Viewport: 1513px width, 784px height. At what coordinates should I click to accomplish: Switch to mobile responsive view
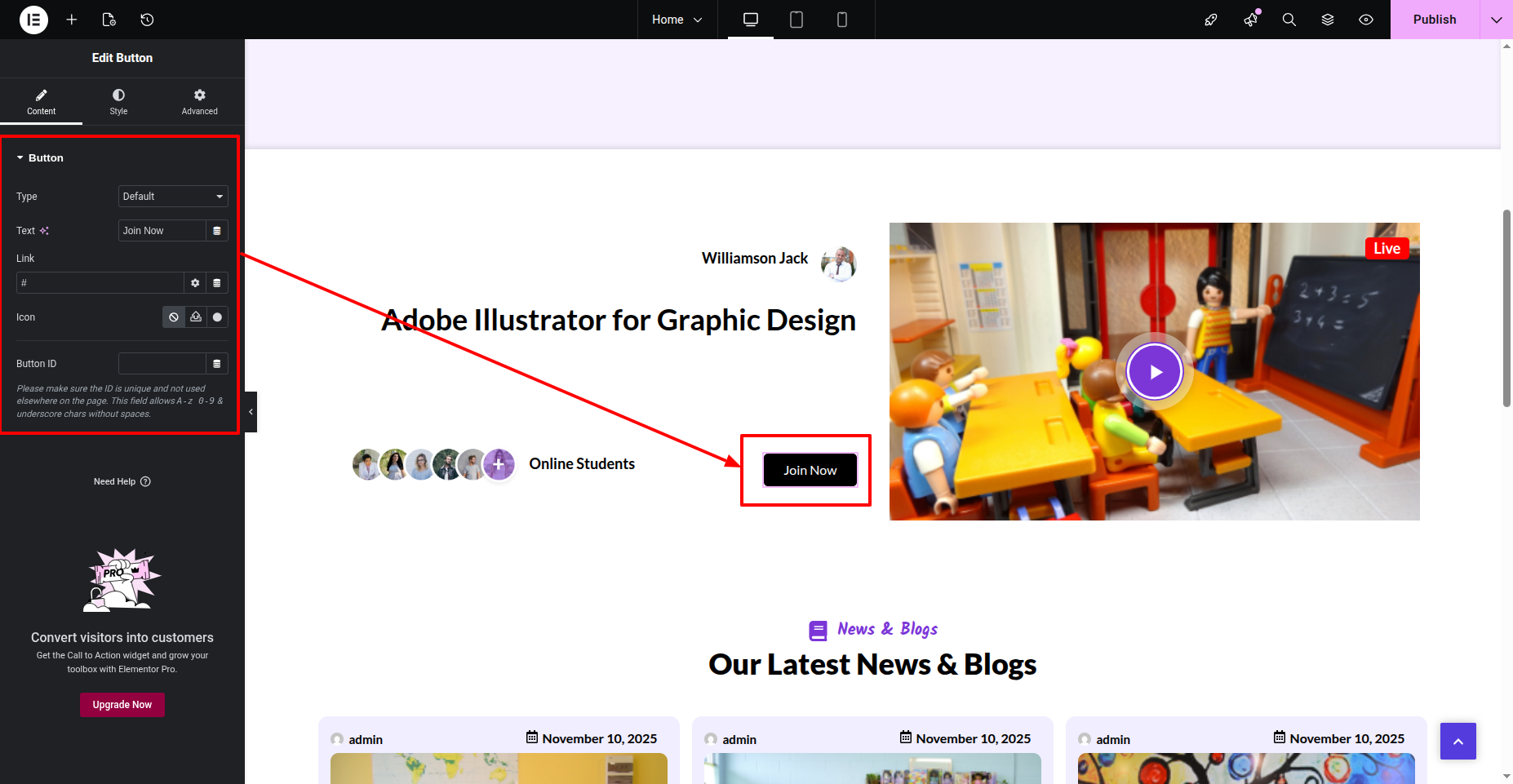coord(842,20)
